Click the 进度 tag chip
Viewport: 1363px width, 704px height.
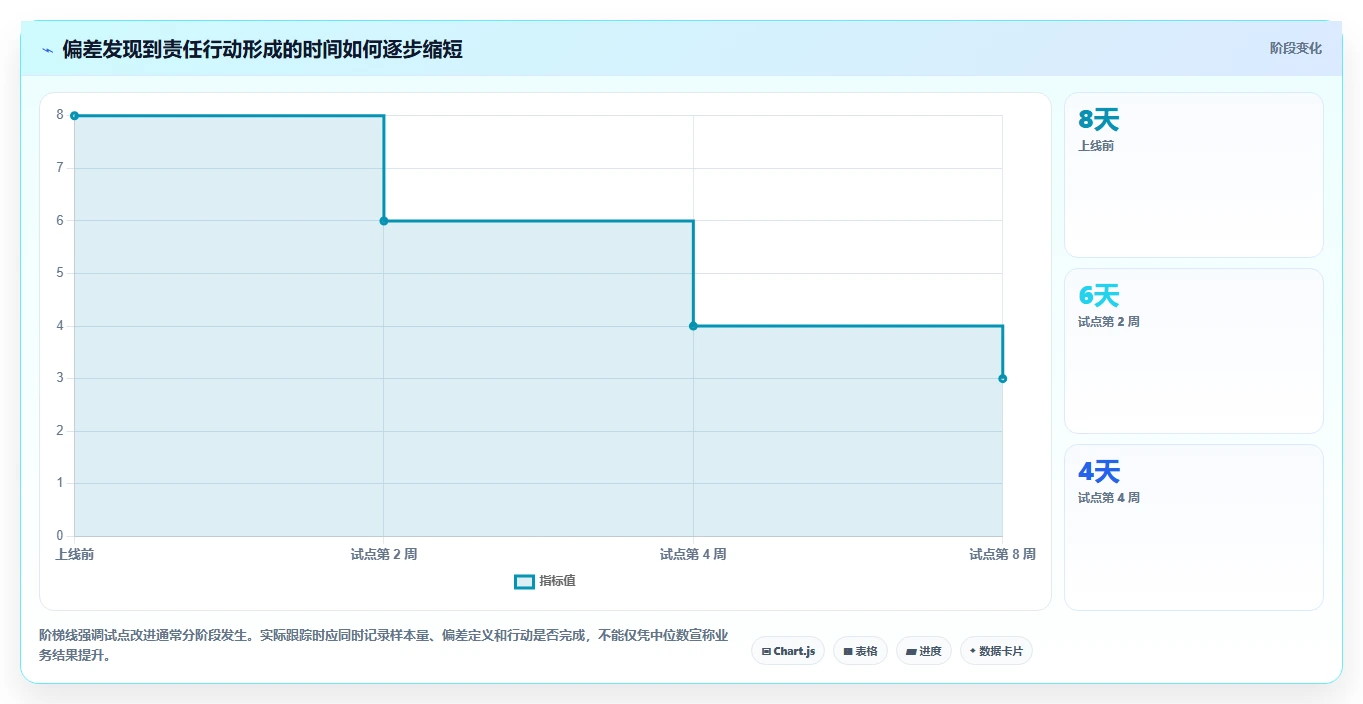click(923, 651)
